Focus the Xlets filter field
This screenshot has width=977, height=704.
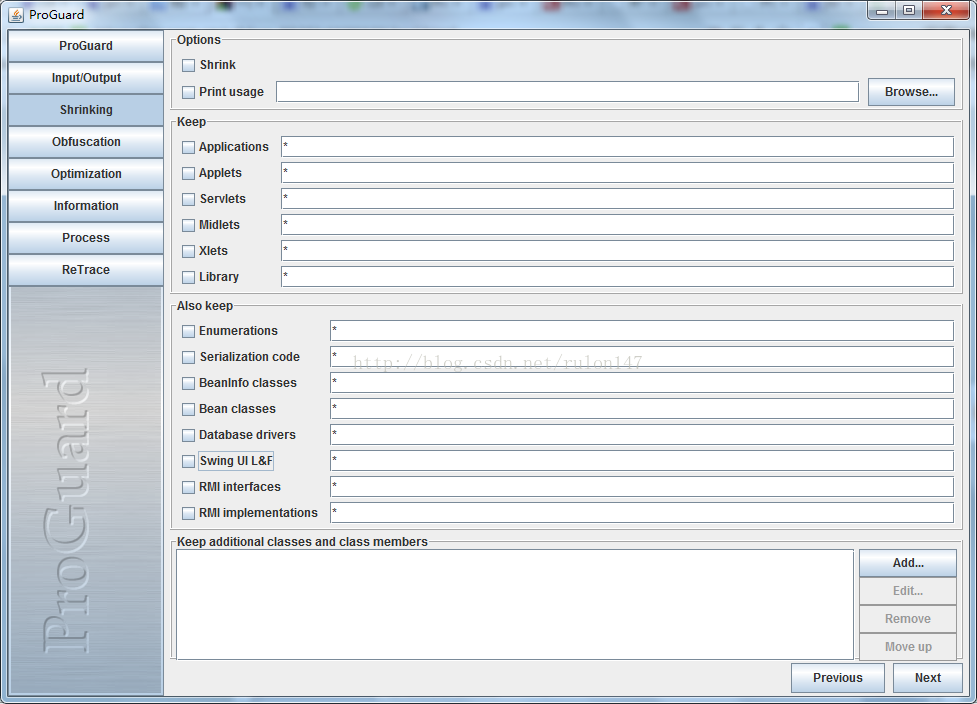(617, 250)
